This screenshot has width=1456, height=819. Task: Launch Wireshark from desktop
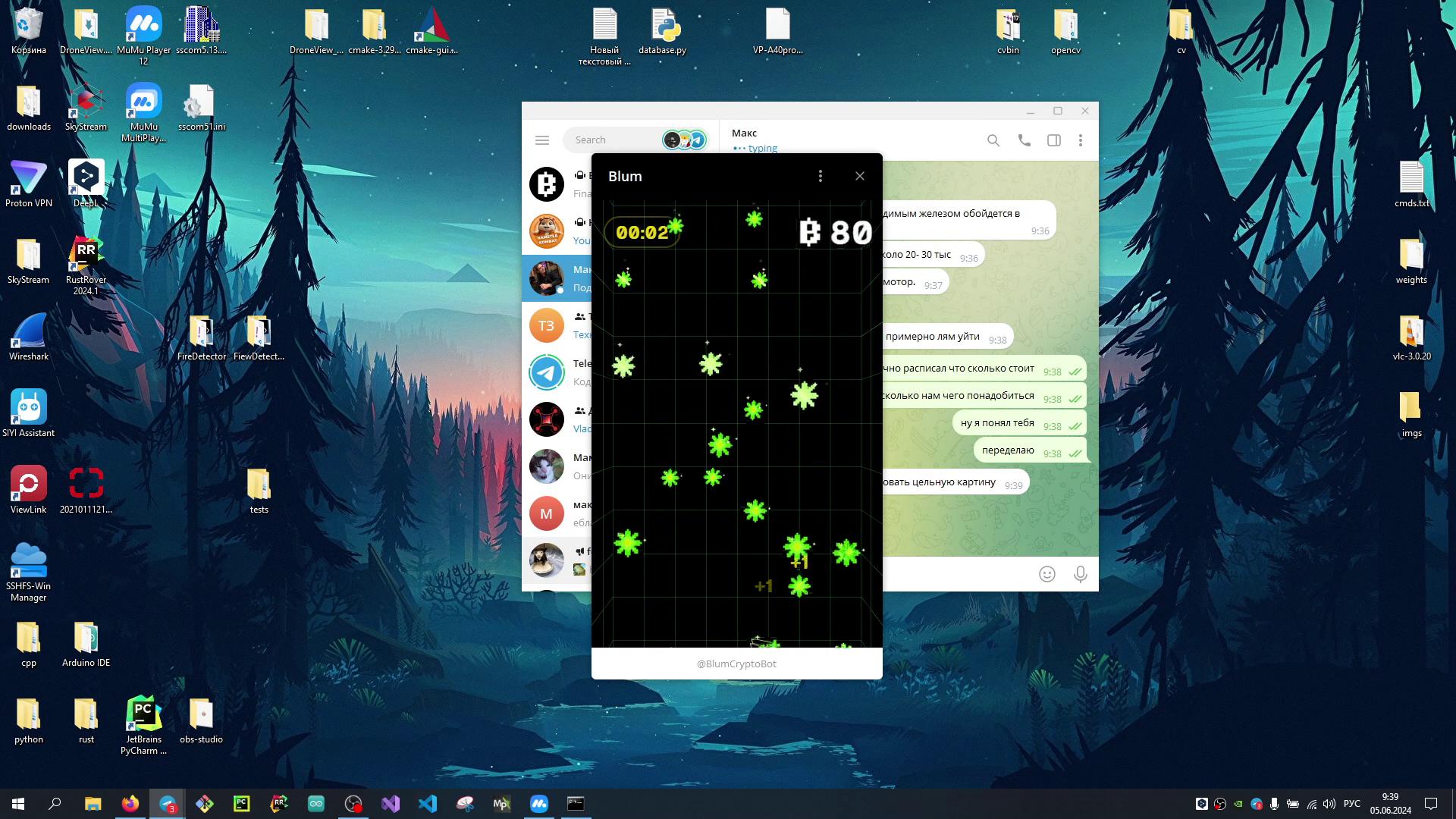pos(29,337)
